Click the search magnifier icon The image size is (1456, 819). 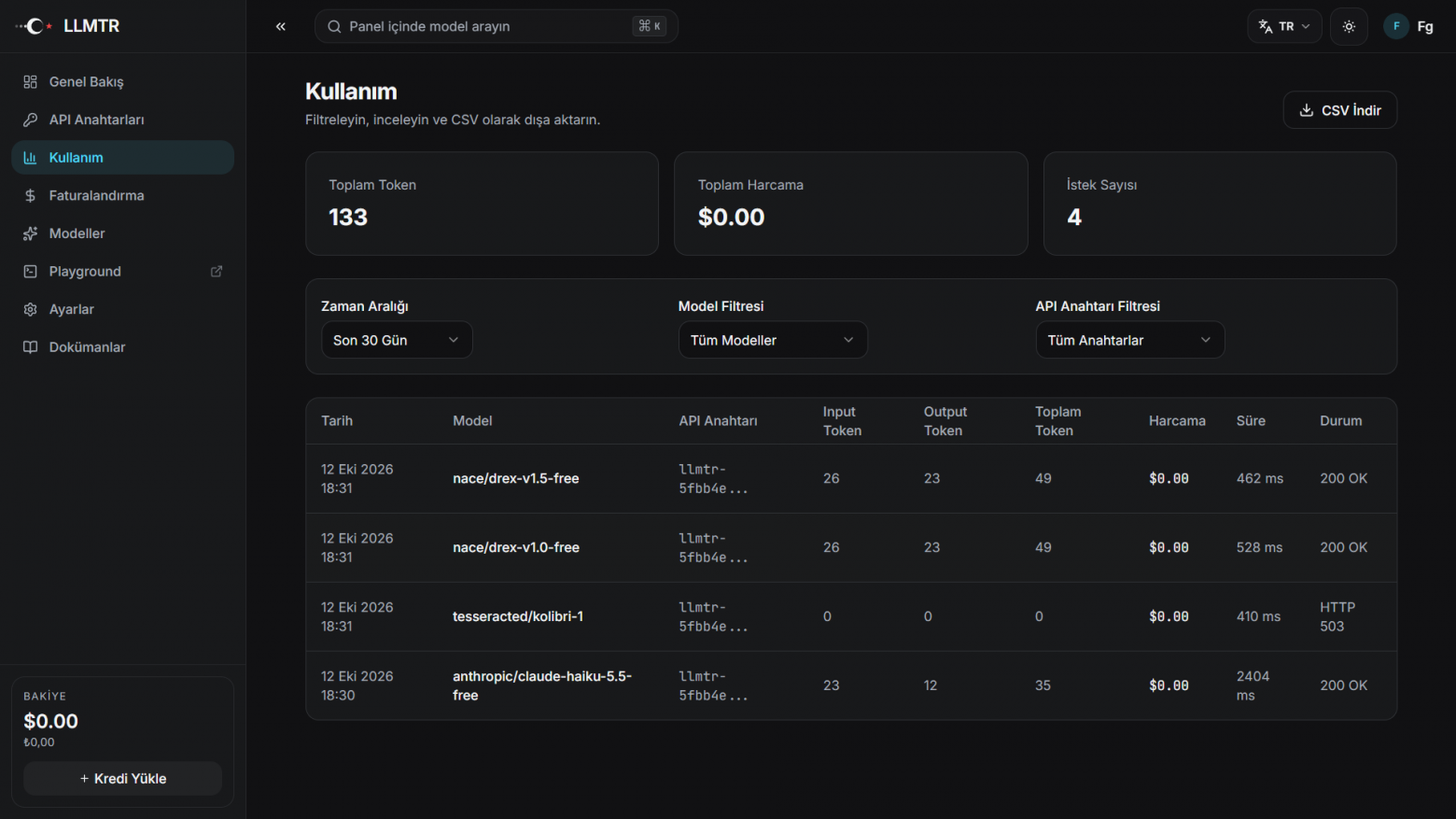(334, 26)
